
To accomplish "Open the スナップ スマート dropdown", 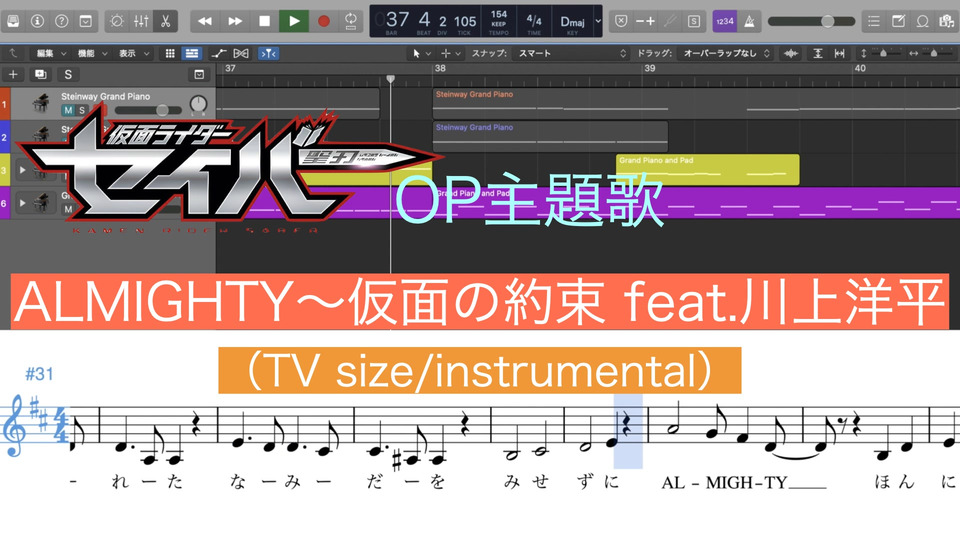I will tap(571, 53).
